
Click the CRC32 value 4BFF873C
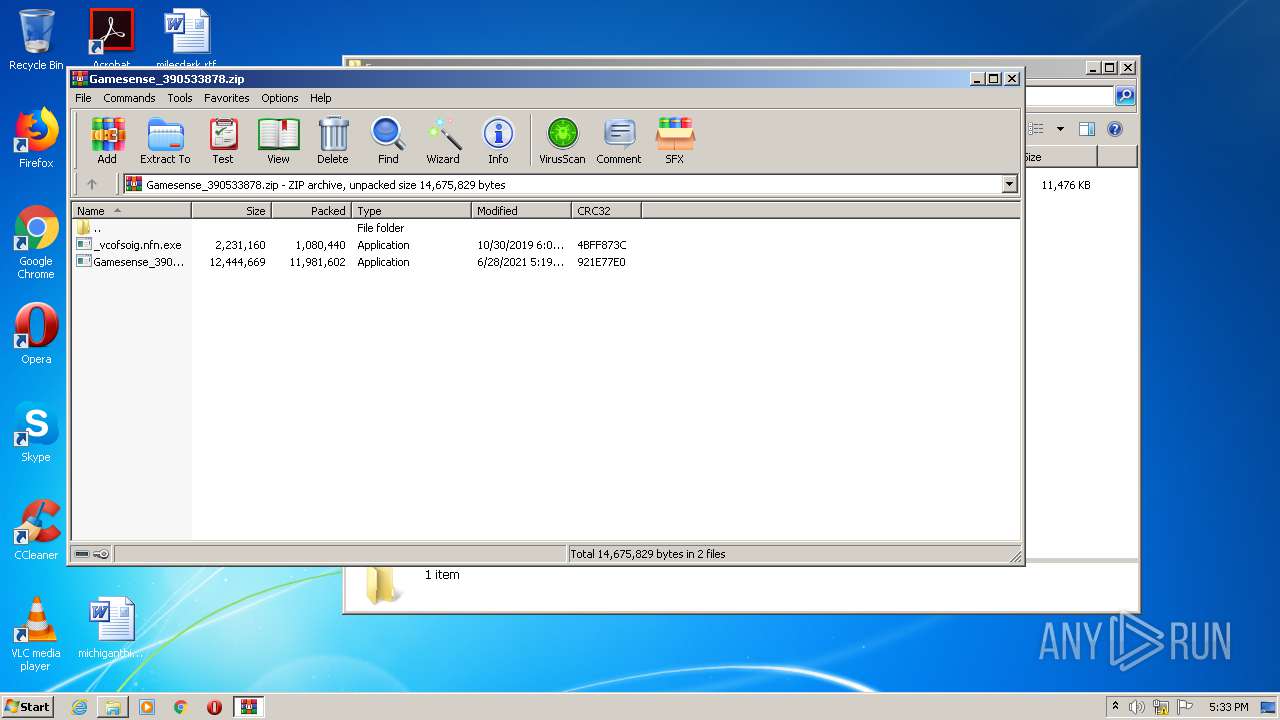602,245
